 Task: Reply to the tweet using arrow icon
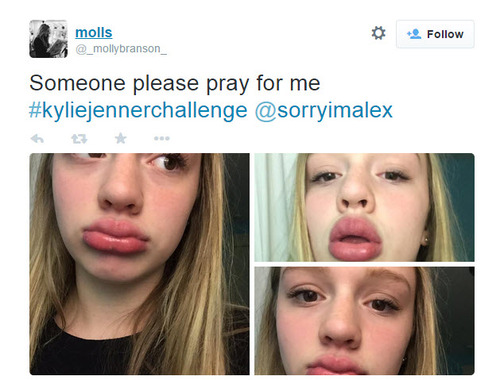tap(37, 138)
